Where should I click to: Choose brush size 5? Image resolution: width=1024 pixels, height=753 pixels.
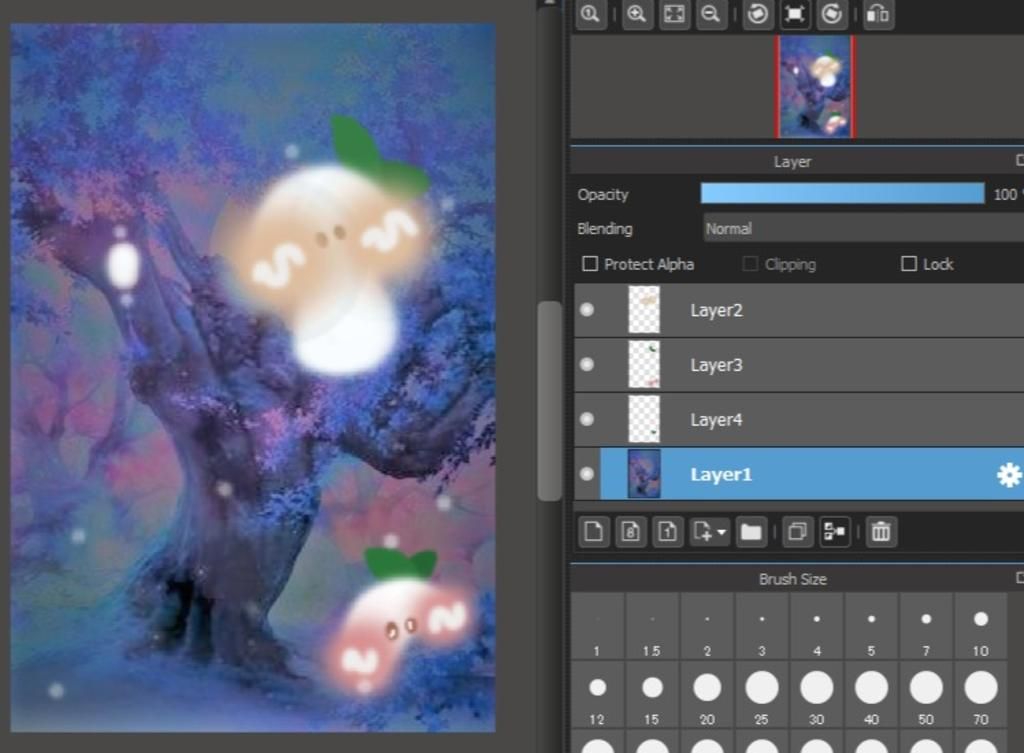[x=871, y=628]
